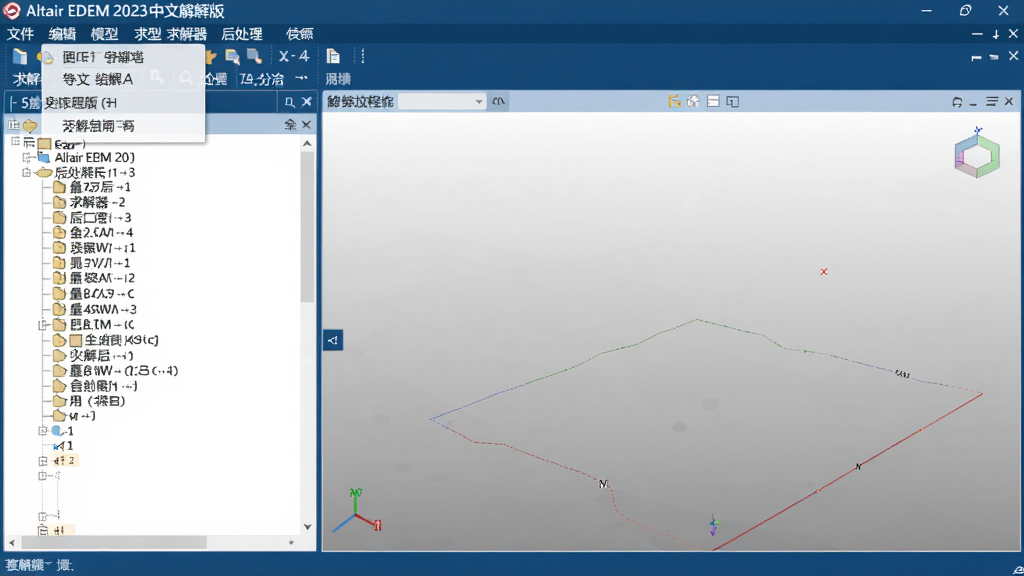Image resolution: width=1024 pixels, height=576 pixels.
Task: Select the tree folder ending →12
Action: [102, 278]
